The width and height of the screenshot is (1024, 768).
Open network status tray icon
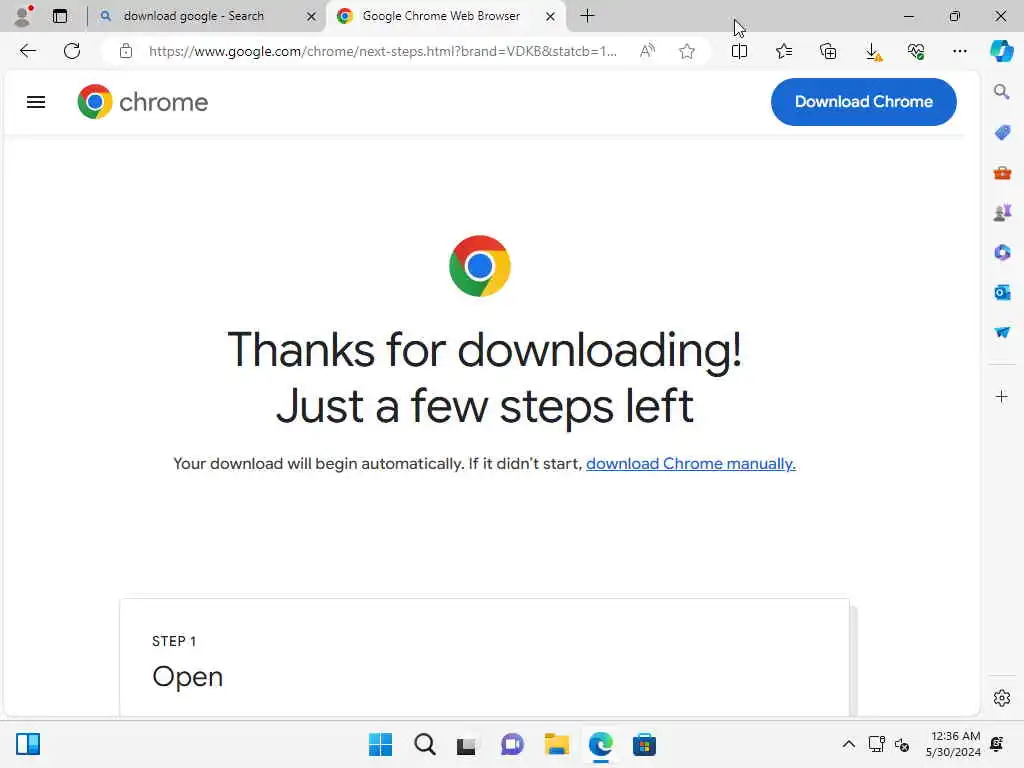click(876, 744)
